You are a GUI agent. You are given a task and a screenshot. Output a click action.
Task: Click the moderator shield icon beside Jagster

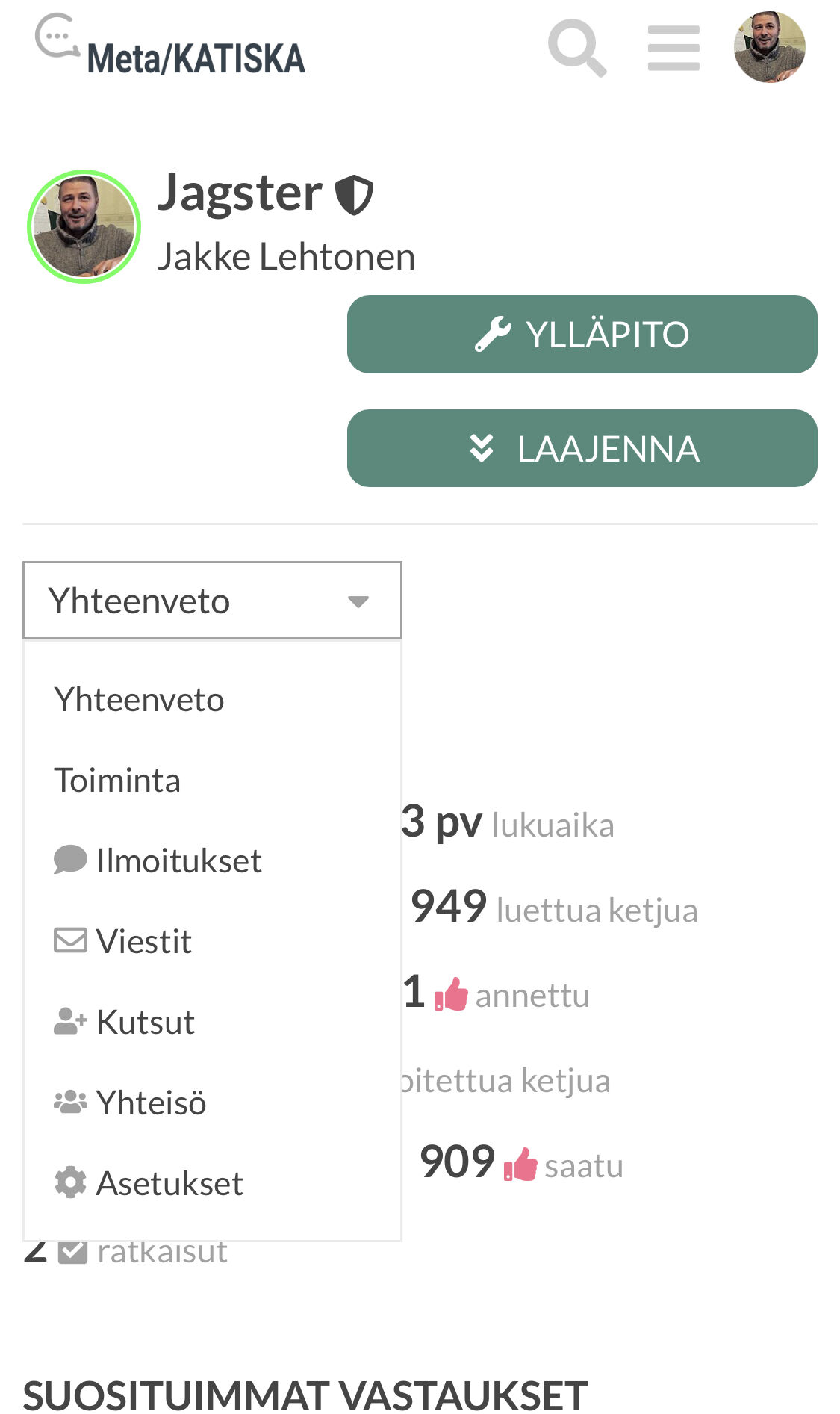pyautogui.click(x=354, y=195)
